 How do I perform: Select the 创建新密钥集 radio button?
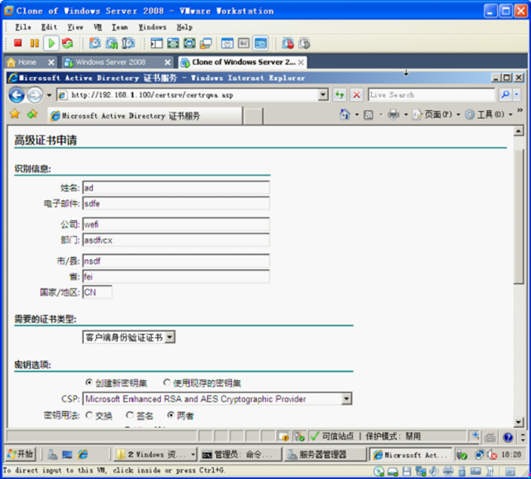pos(89,382)
